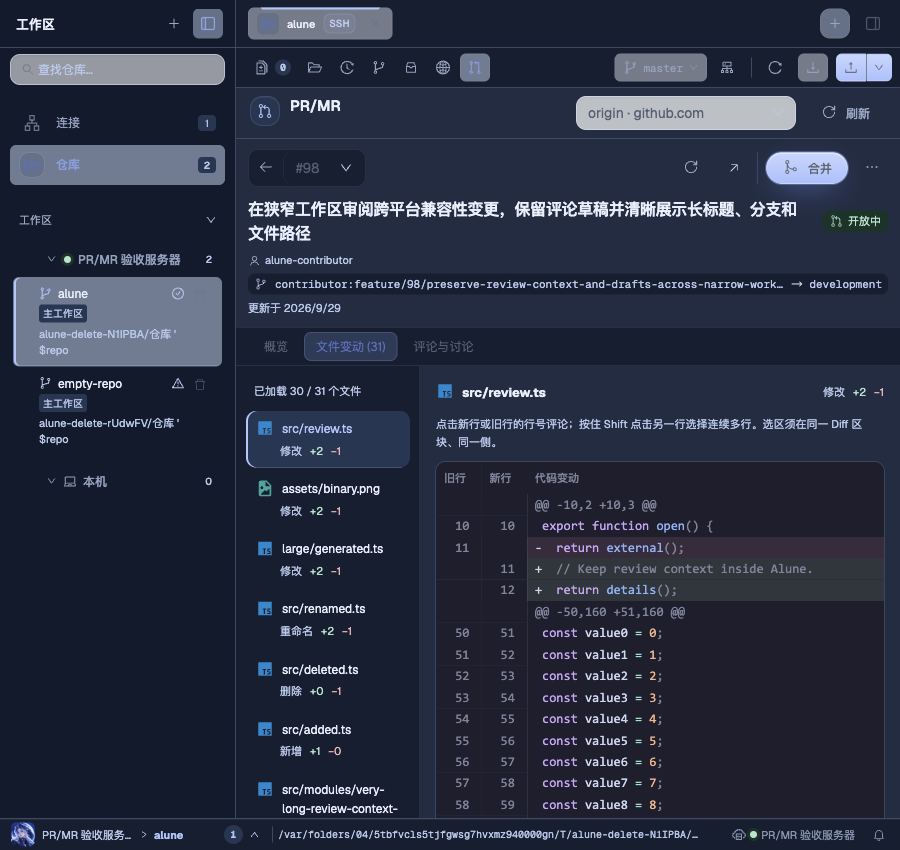Click the checkmark circle icon on alune row

[x=178, y=293]
